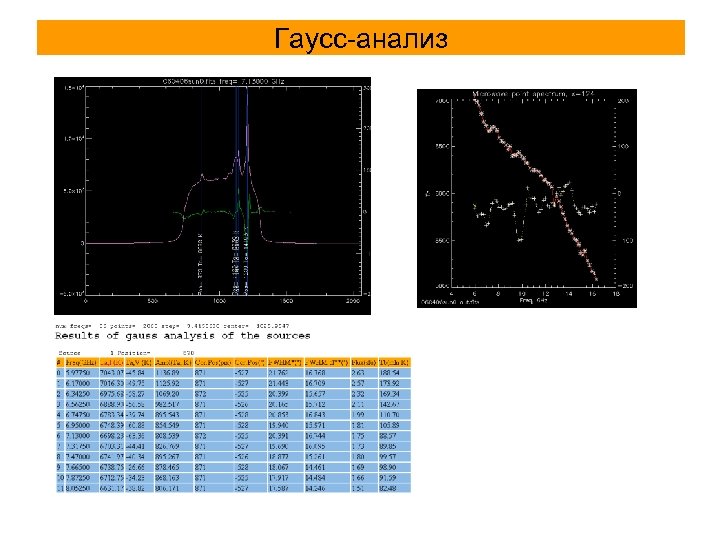Select the left scan plot image

tap(212, 196)
